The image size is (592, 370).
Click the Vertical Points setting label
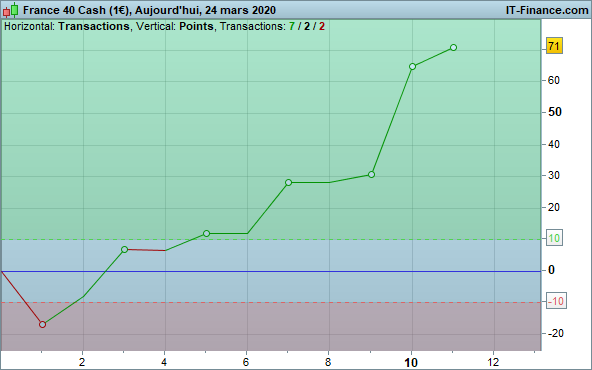[x=175, y=26]
